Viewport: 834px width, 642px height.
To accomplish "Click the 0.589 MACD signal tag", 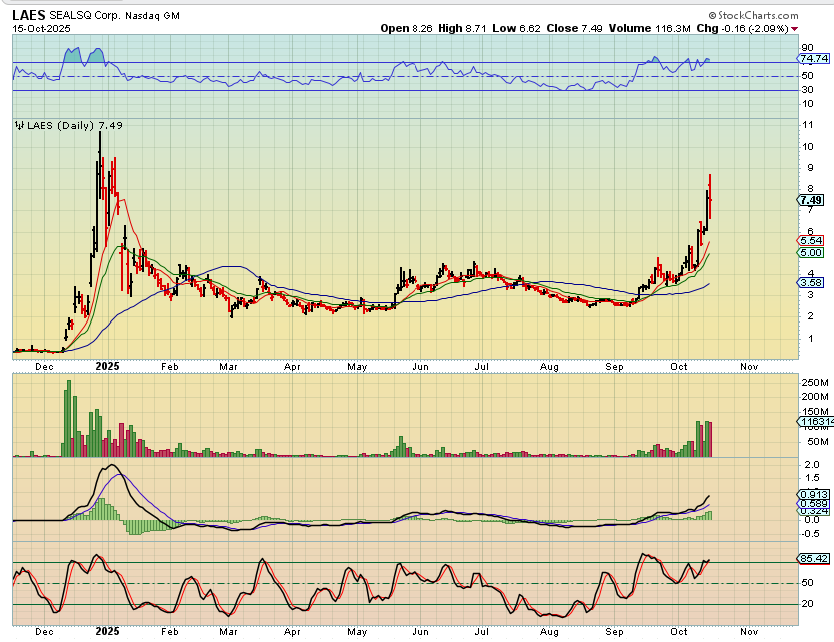I will point(814,503).
